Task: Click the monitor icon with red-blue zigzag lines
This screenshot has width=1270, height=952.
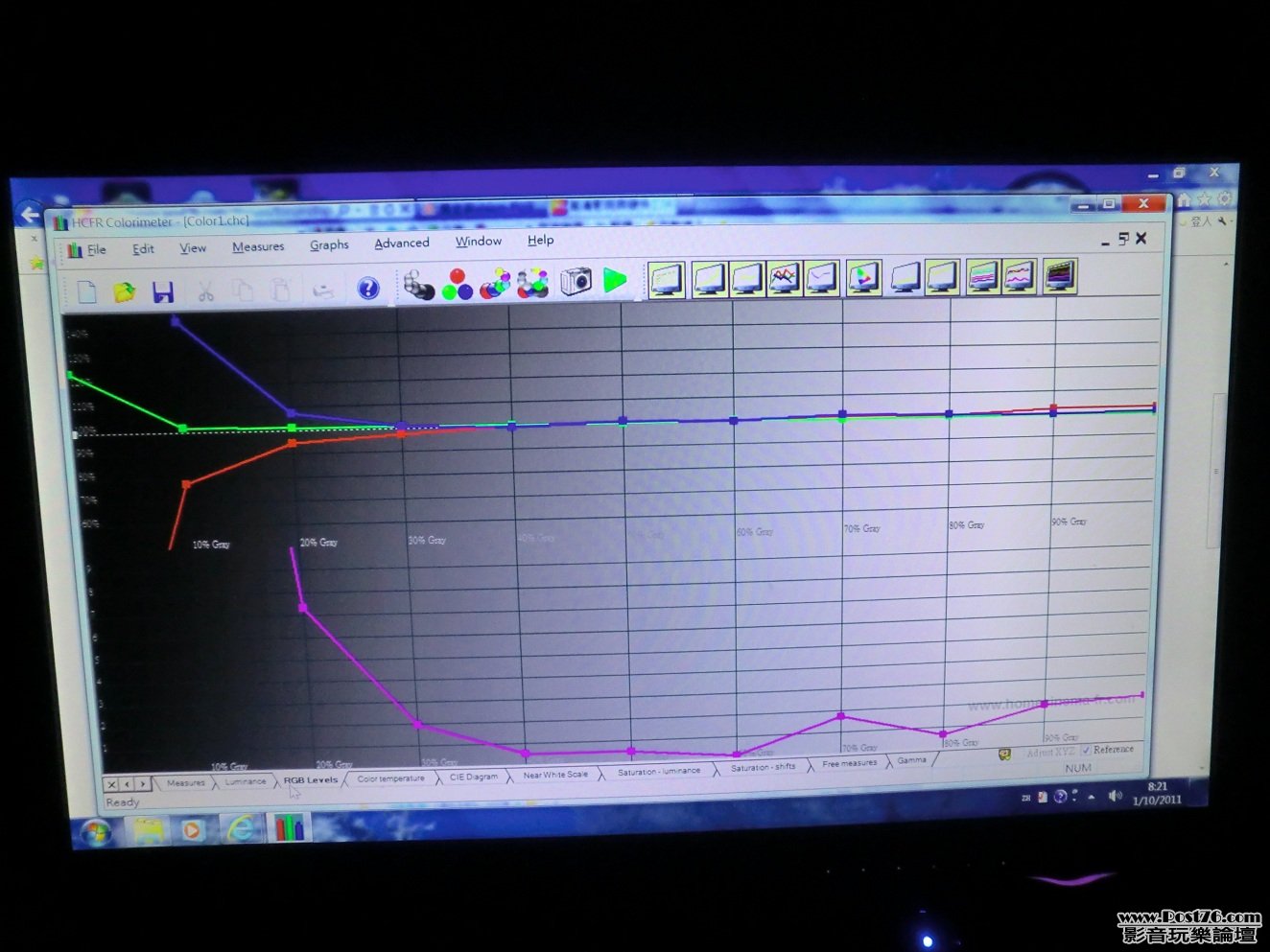Action: pos(784,278)
